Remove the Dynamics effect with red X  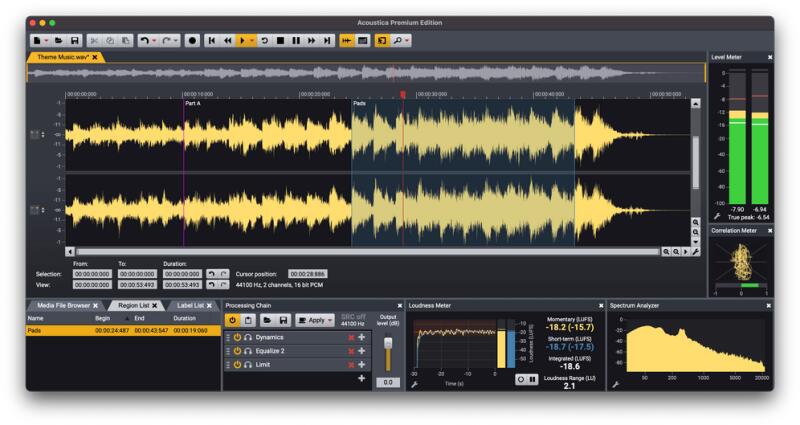351,337
